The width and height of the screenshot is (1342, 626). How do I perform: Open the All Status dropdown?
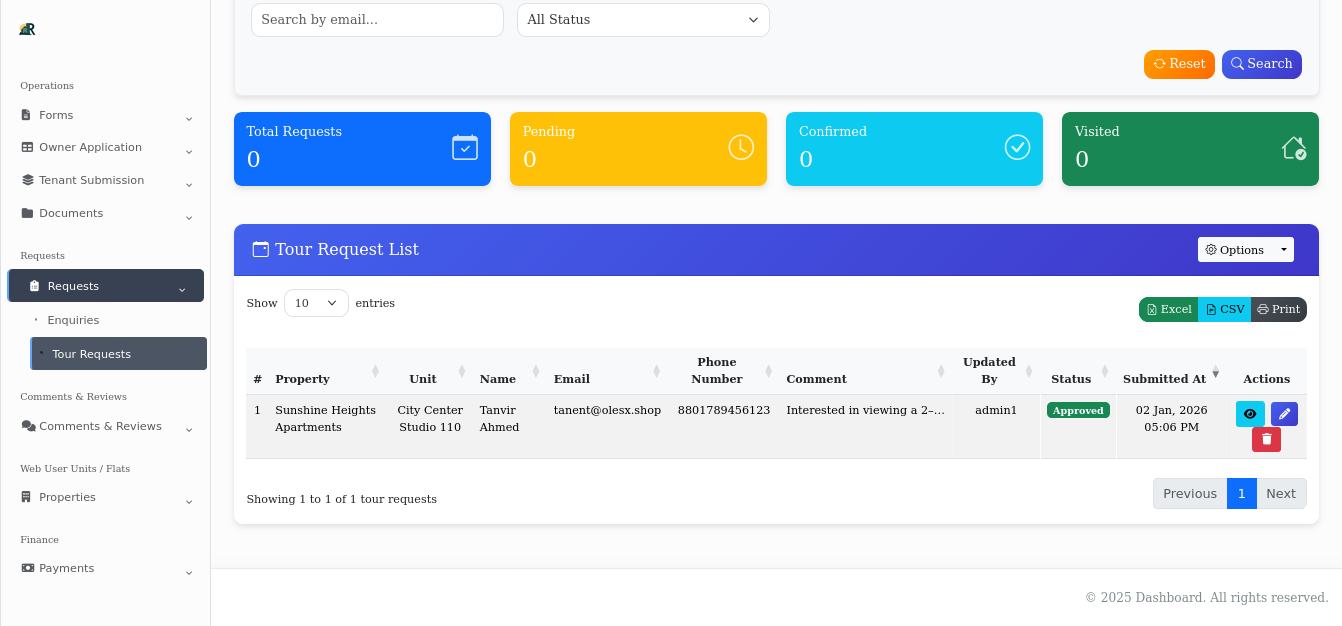(643, 19)
